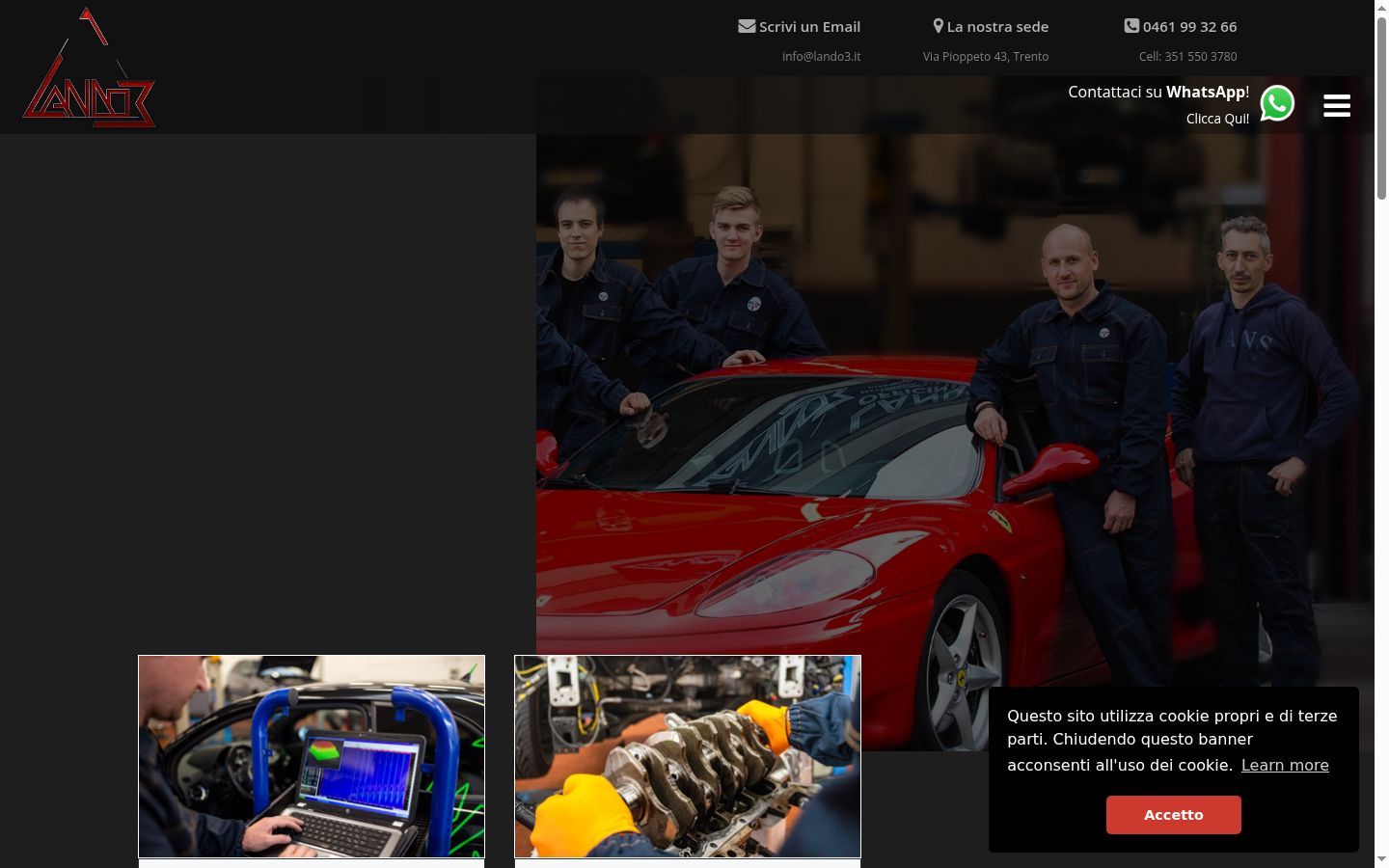Open the crankshaft engine repair thumbnail
Image resolution: width=1389 pixels, height=868 pixels.
point(688,757)
